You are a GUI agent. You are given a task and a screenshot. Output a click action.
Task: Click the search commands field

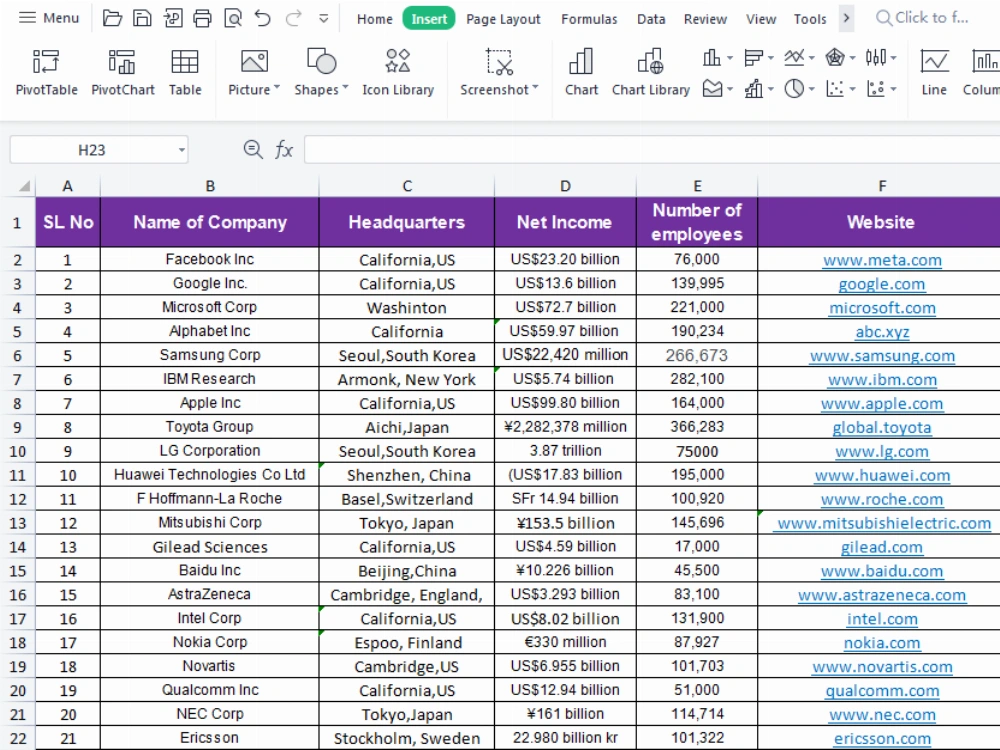click(924, 18)
